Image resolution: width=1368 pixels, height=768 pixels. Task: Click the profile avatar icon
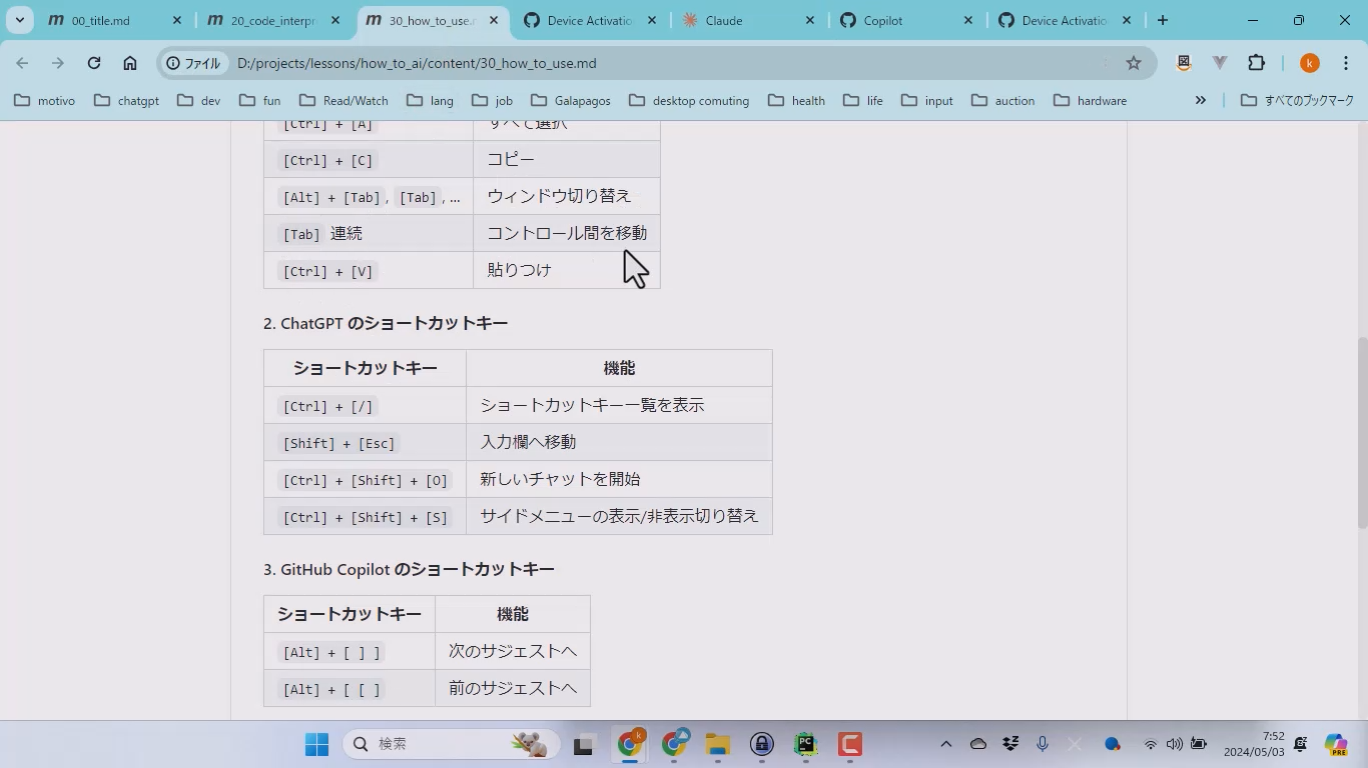coord(1309,63)
